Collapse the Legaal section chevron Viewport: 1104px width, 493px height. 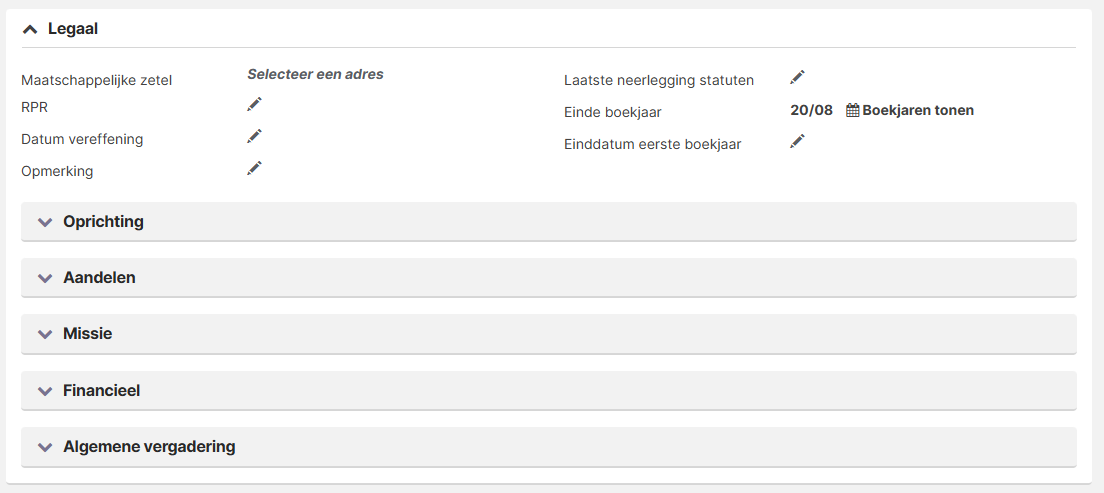[x=30, y=30]
